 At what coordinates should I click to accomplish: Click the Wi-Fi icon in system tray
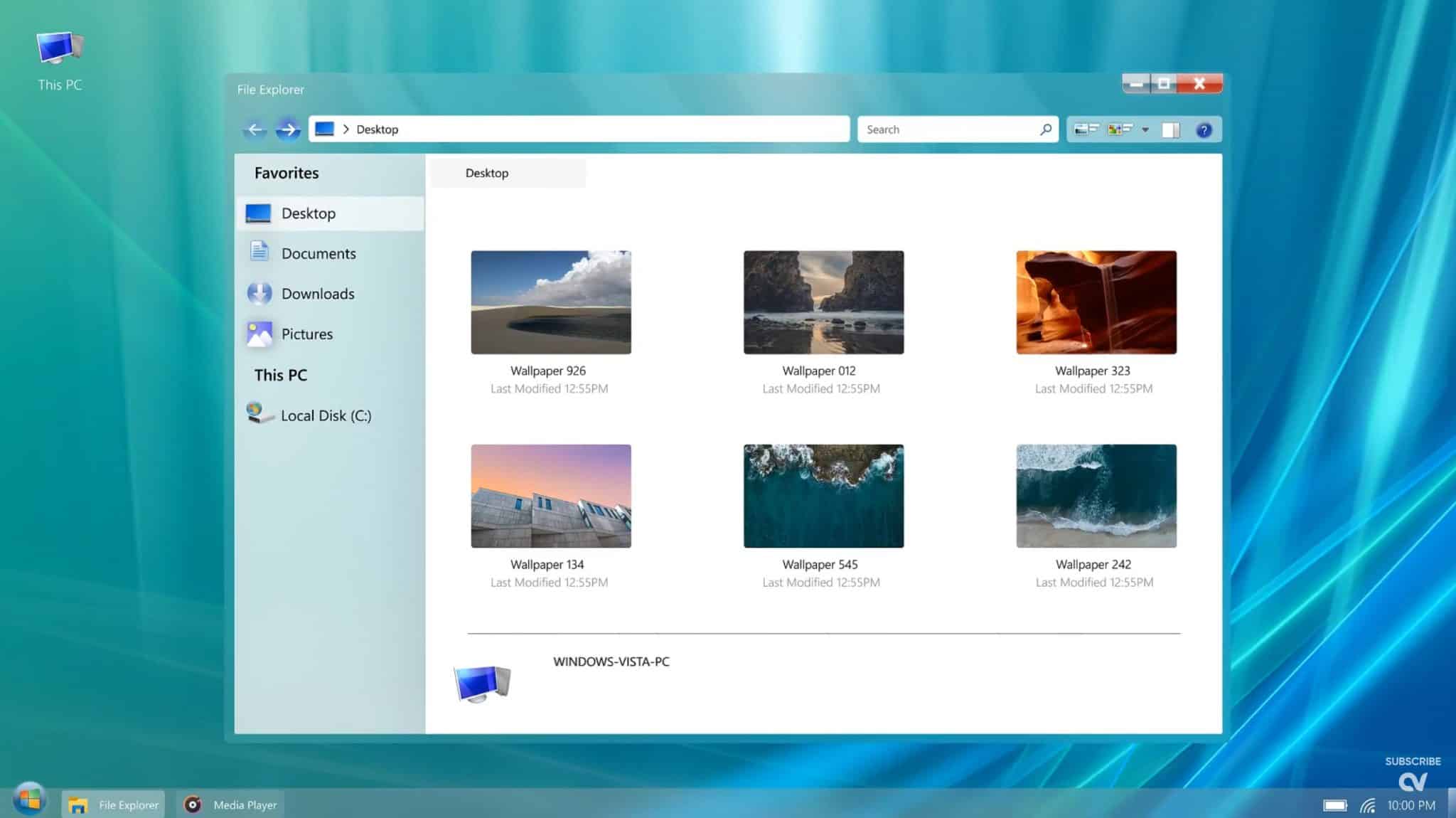pos(1369,804)
